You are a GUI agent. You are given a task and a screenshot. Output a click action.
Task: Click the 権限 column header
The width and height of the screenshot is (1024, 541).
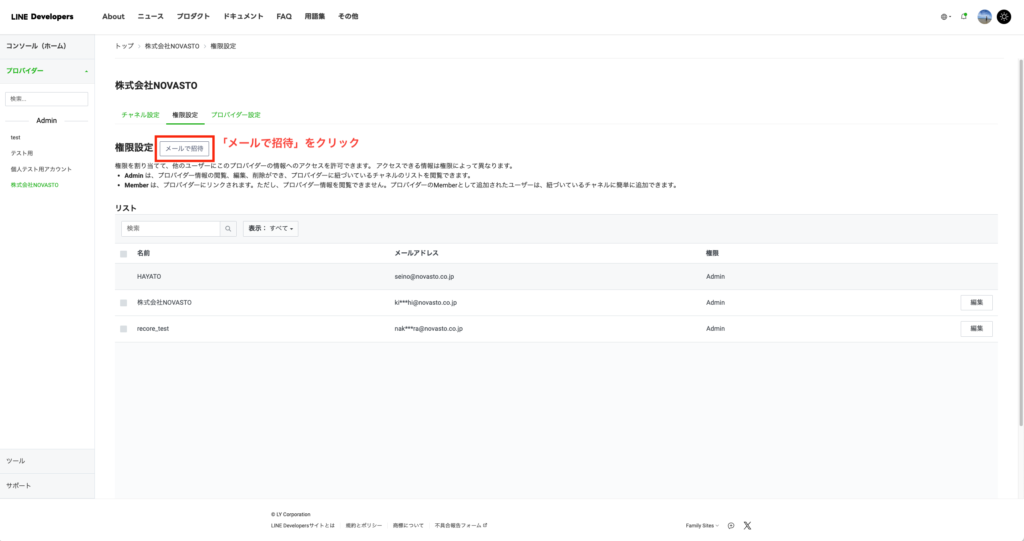(712, 254)
